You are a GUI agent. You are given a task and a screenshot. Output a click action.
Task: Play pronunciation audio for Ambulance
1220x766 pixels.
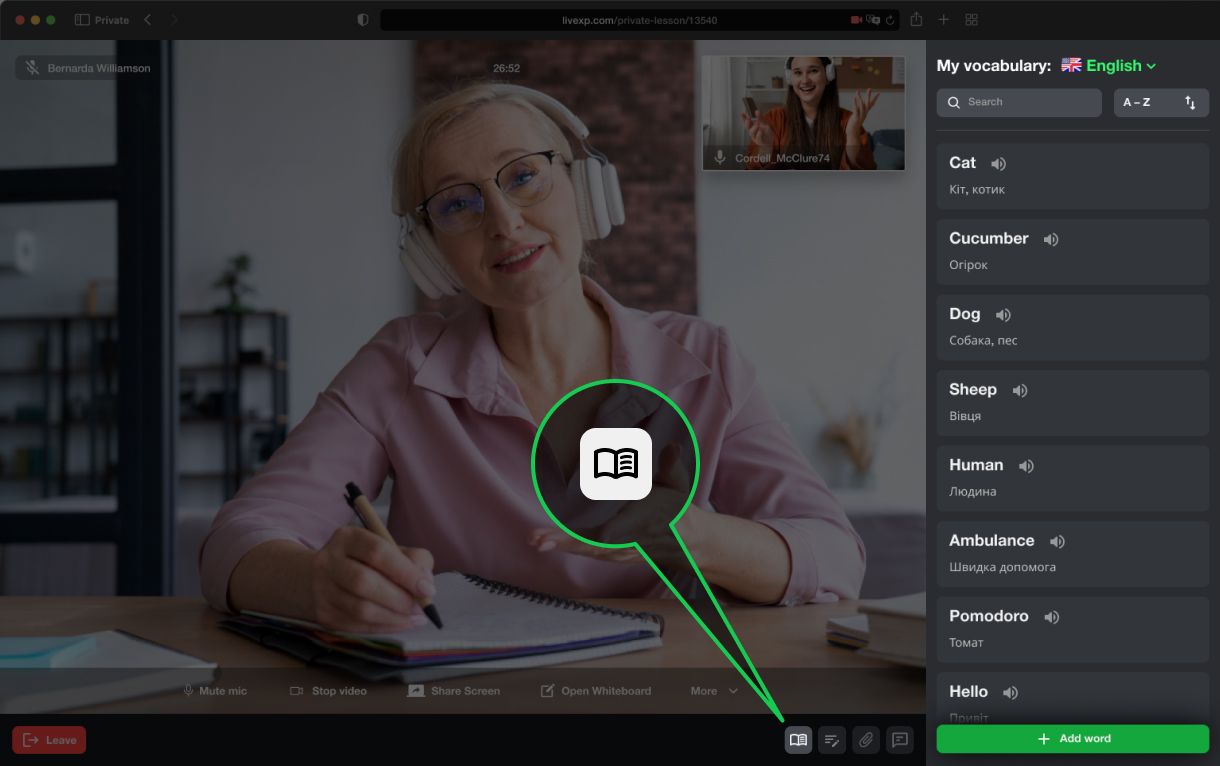1057,542
